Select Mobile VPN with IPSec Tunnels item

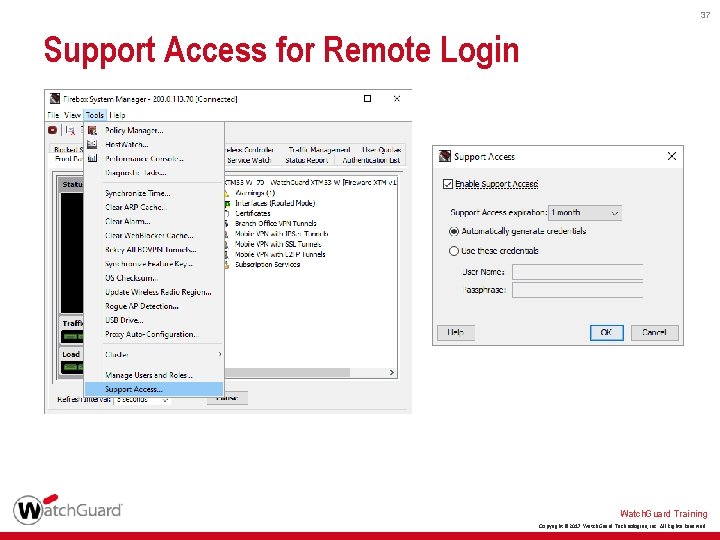[x=281, y=234]
